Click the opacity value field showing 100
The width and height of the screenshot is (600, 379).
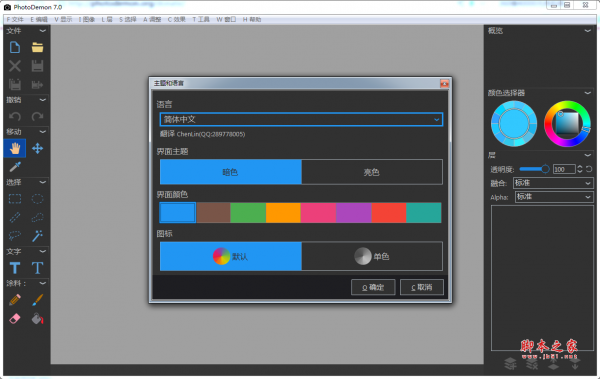(x=564, y=169)
